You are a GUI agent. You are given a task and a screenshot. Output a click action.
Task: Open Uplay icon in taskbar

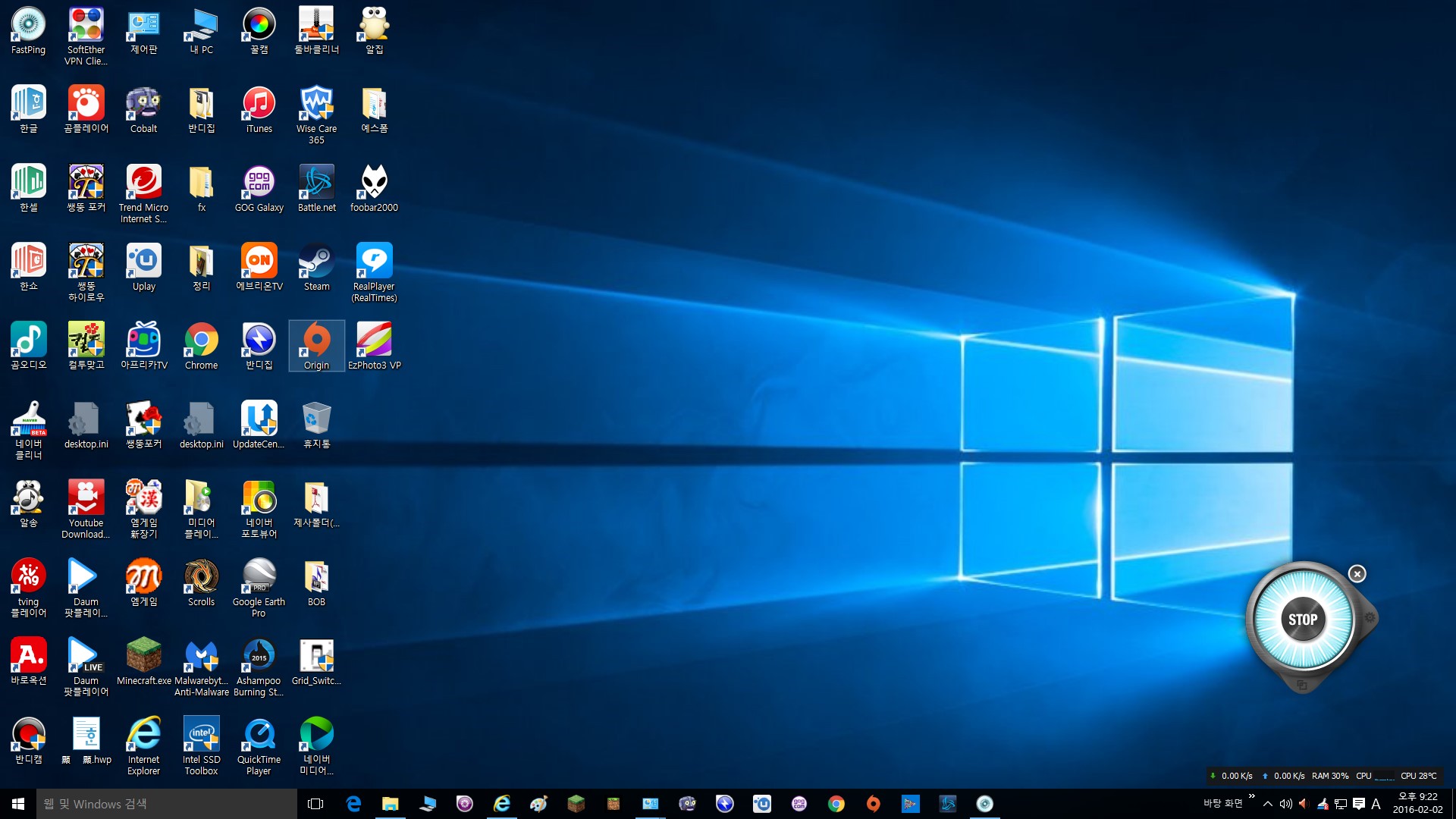[762, 804]
